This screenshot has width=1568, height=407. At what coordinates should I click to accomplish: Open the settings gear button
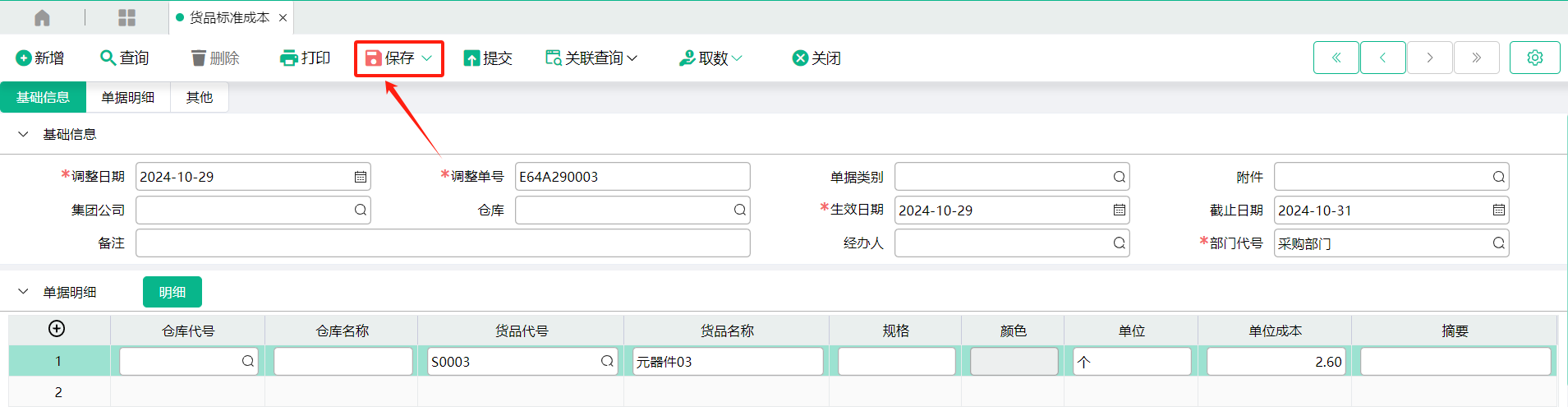tap(1534, 58)
